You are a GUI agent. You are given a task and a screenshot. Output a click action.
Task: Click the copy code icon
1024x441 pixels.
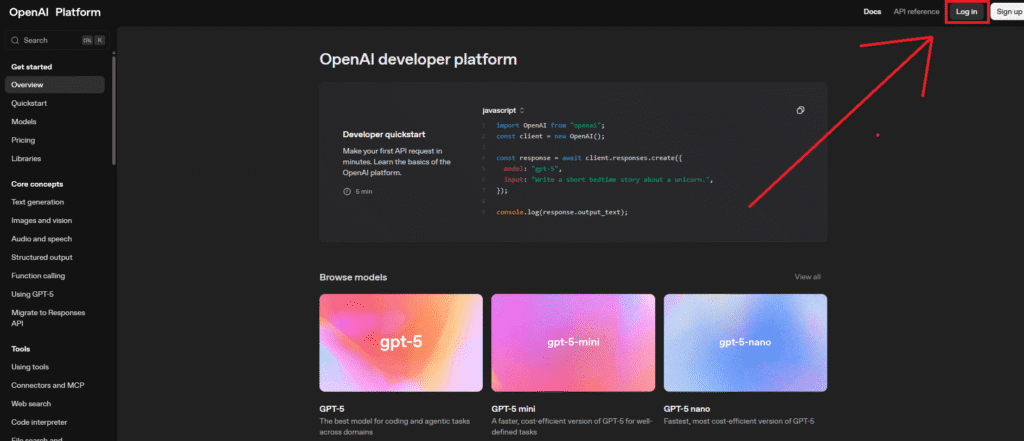[x=801, y=110]
